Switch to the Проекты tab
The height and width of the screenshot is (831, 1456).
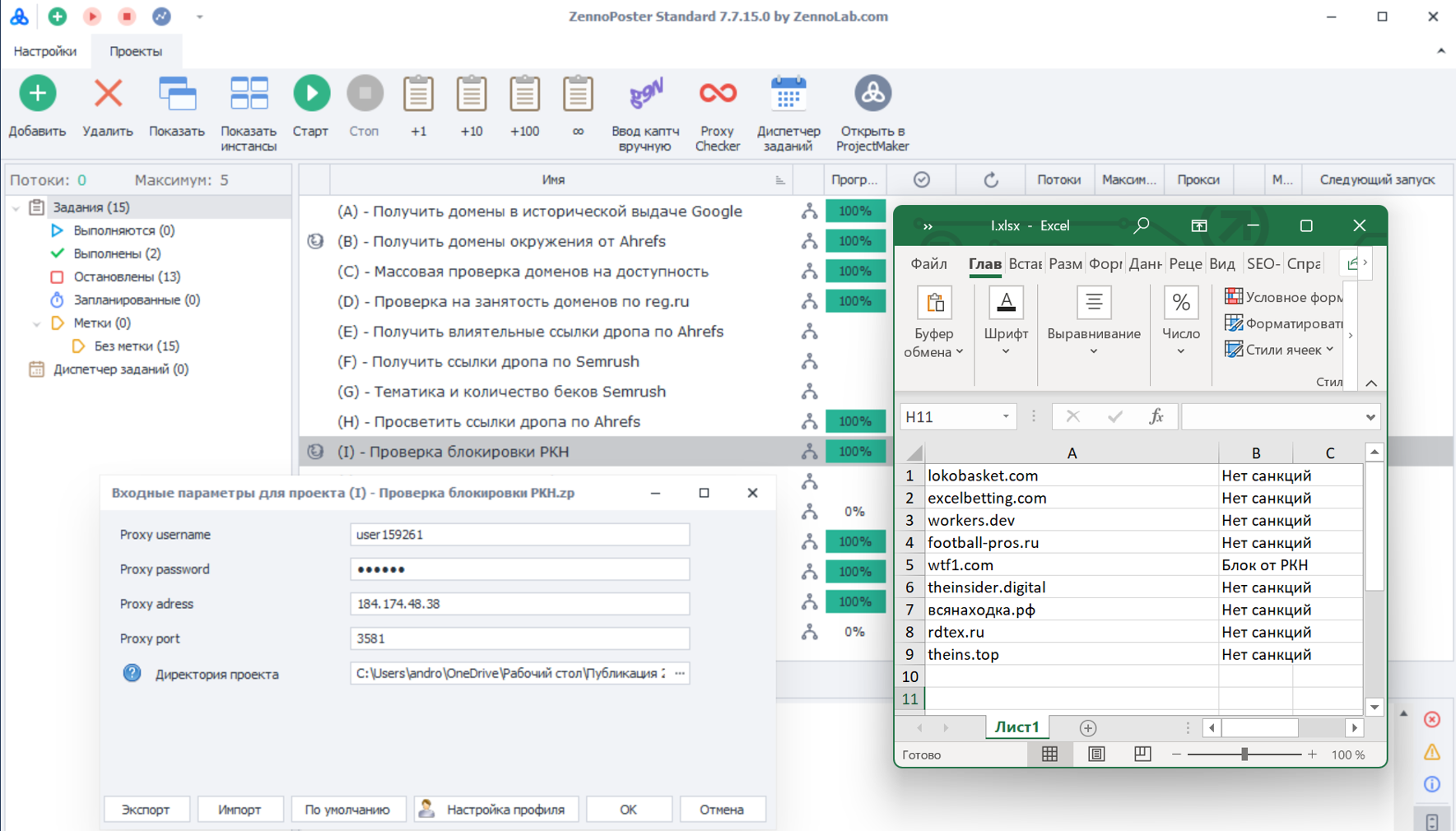(x=136, y=51)
